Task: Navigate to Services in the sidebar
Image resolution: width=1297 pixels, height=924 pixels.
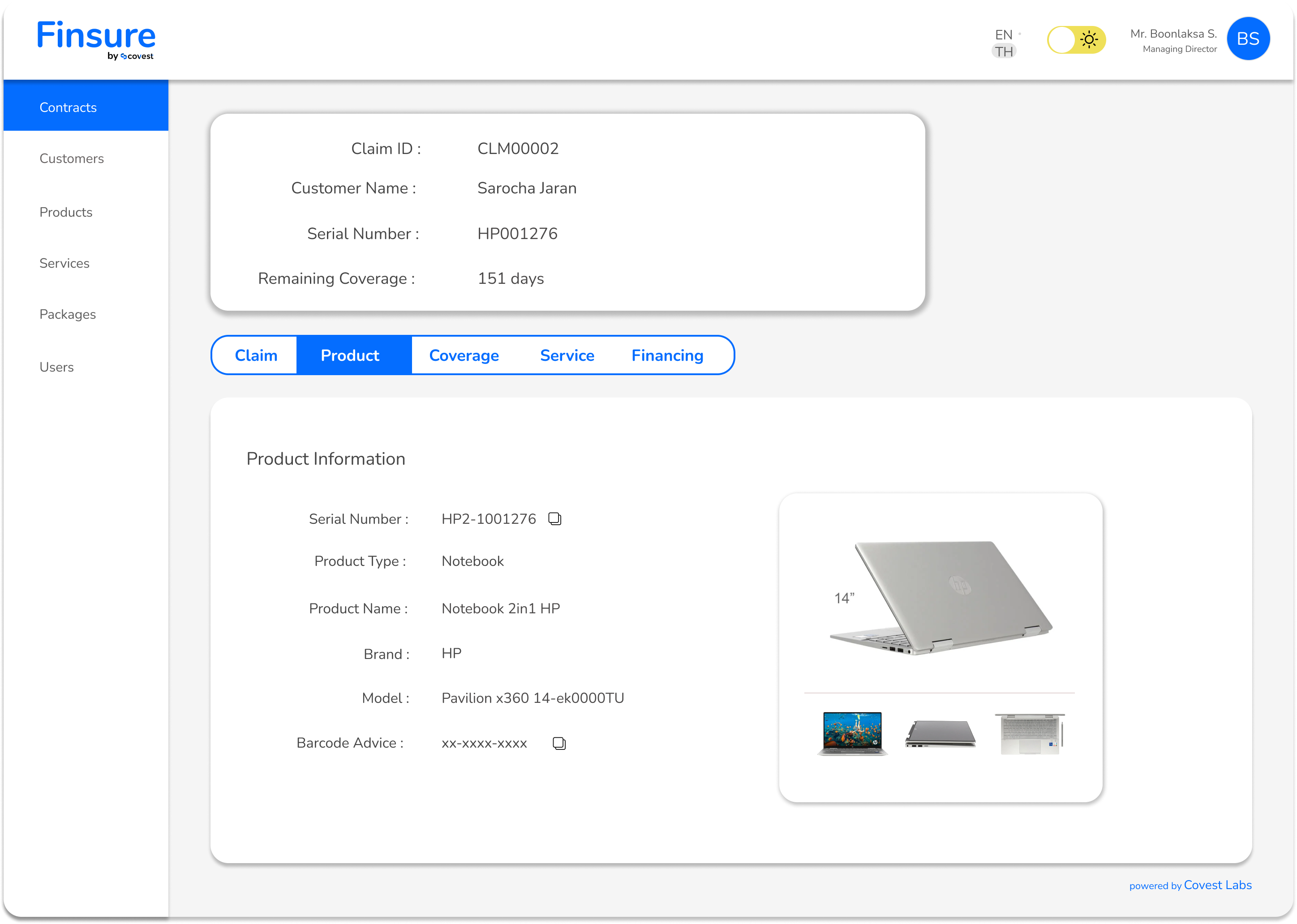Action: [64, 263]
